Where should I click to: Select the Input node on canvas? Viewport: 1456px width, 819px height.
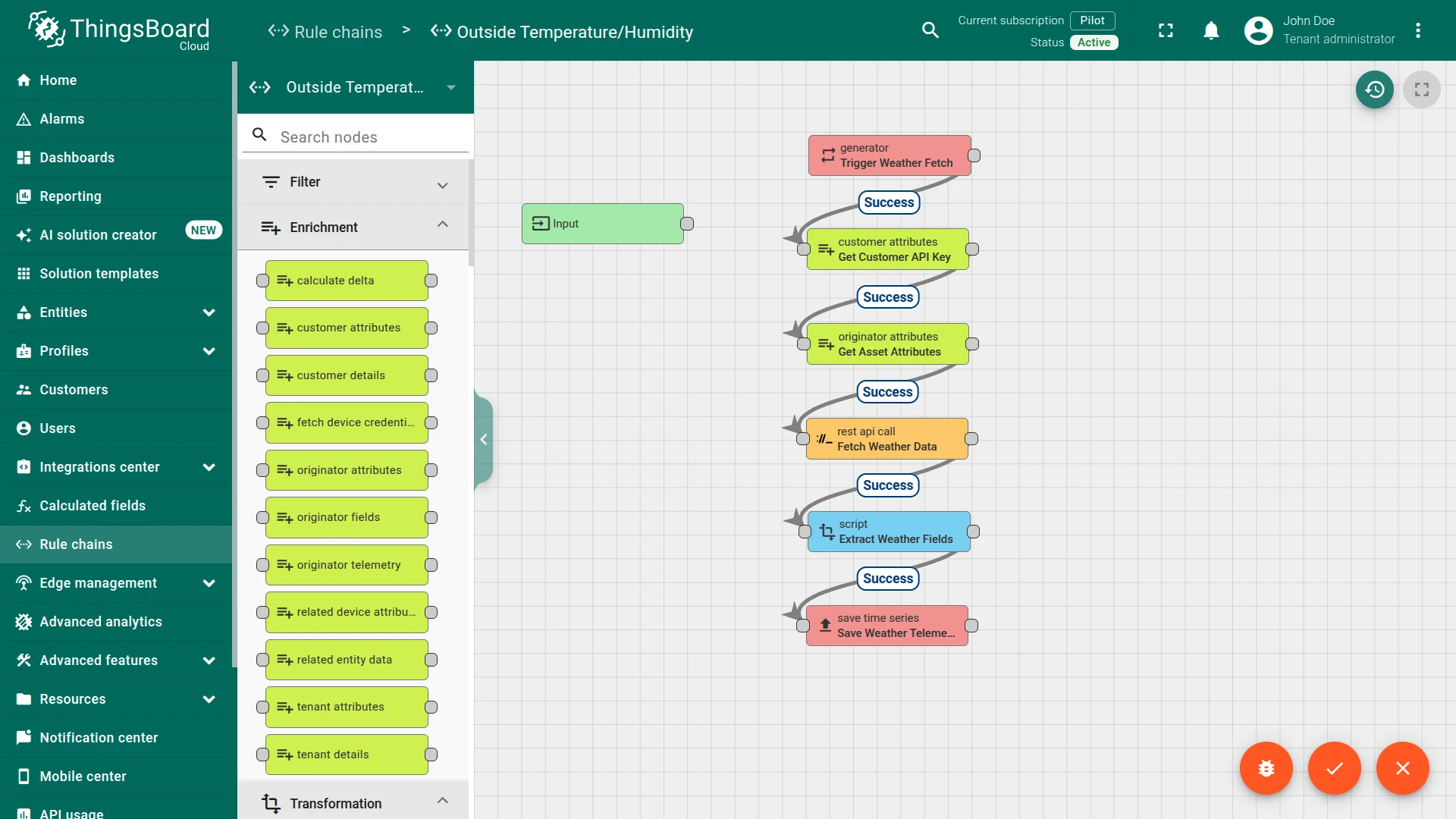pyautogui.click(x=603, y=224)
